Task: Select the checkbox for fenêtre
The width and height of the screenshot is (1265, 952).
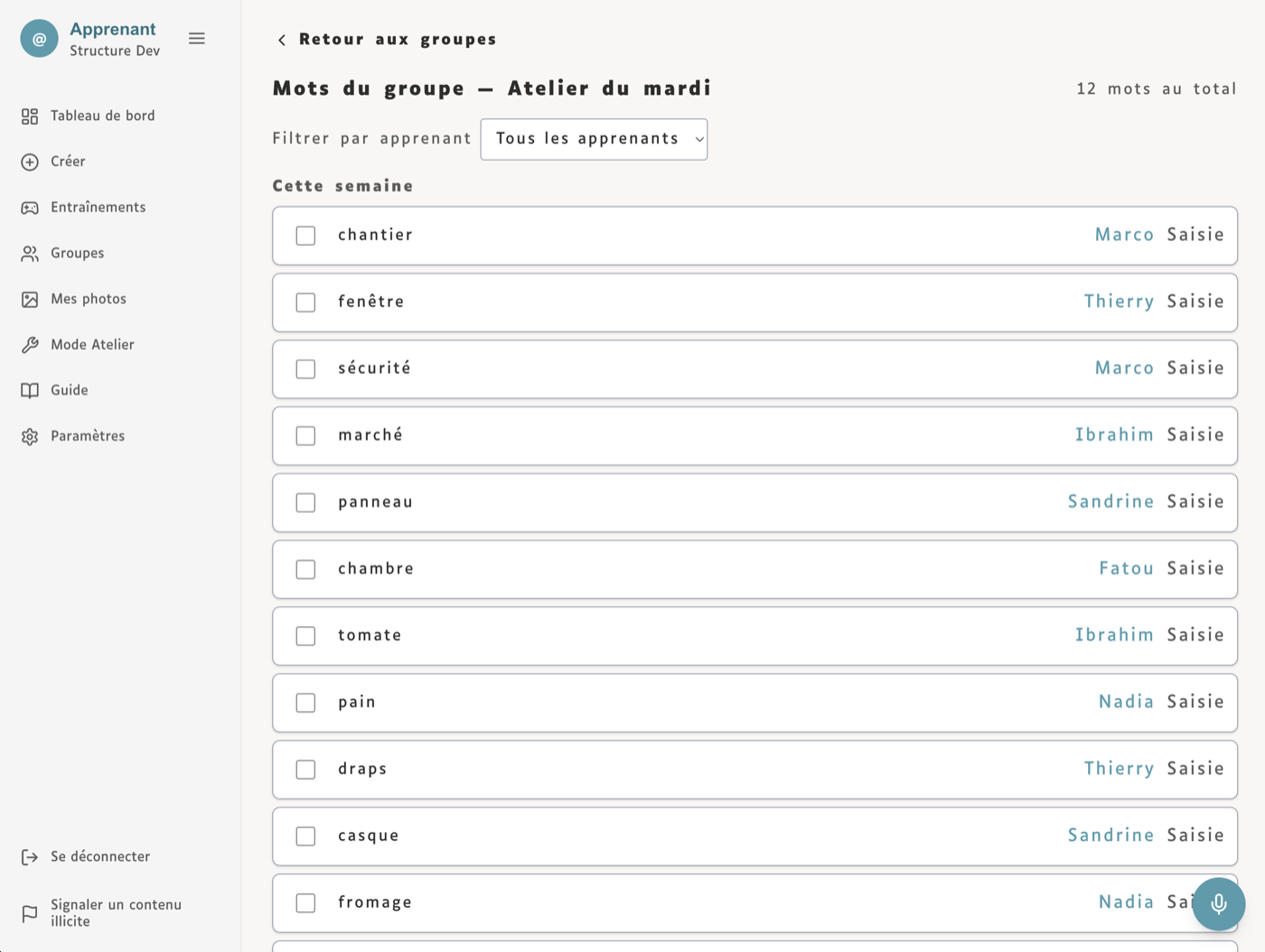Action: tap(305, 303)
